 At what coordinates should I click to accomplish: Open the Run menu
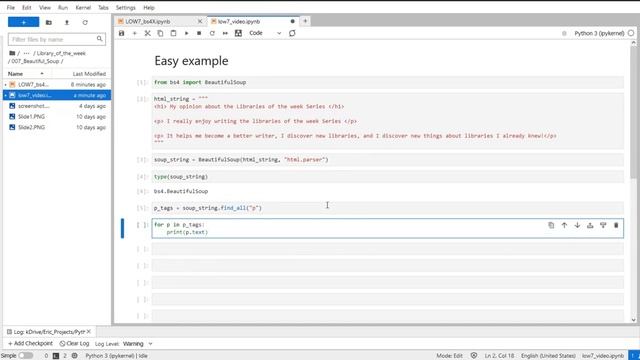coord(63,7)
